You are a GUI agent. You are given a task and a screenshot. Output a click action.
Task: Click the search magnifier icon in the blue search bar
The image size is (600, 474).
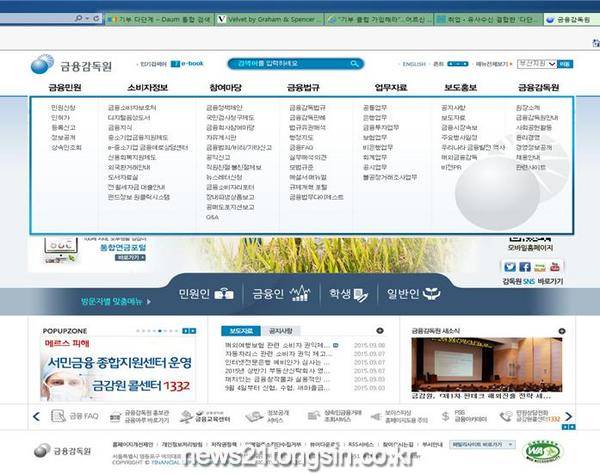[x=354, y=64]
